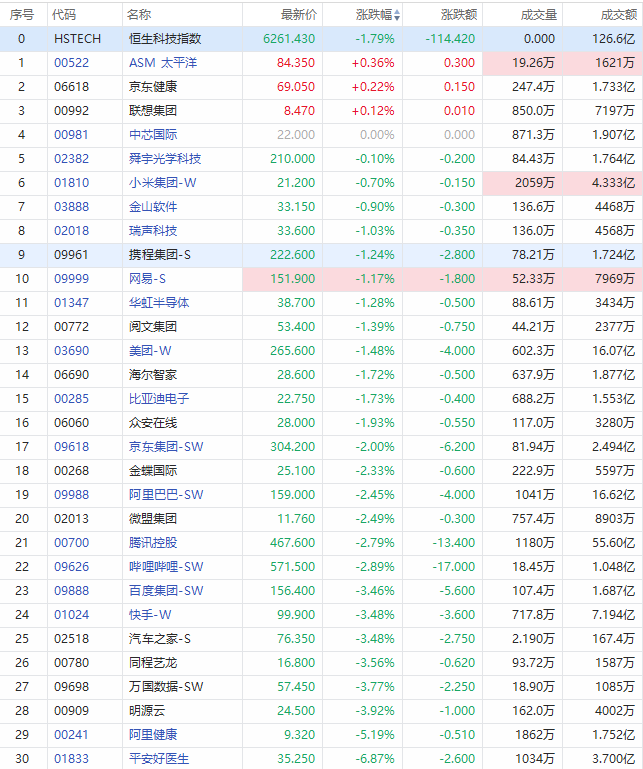The height and width of the screenshot is (769, 643).
Task: Select 海尔智家 stock name
Action: pyautogui.click(x=153, y=375)
